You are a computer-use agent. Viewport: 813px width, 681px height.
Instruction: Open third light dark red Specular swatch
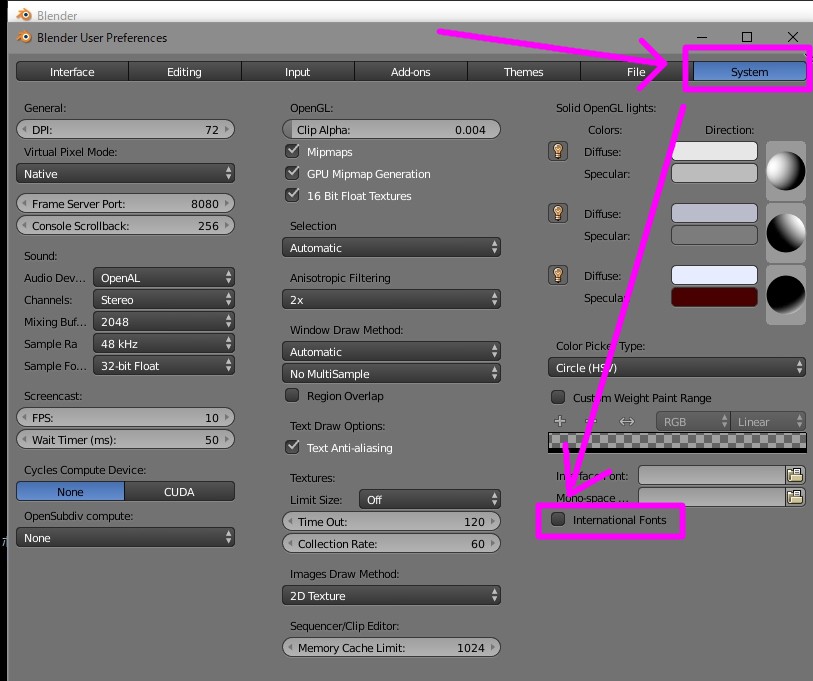pyautogui.click(x=714, y=297)
